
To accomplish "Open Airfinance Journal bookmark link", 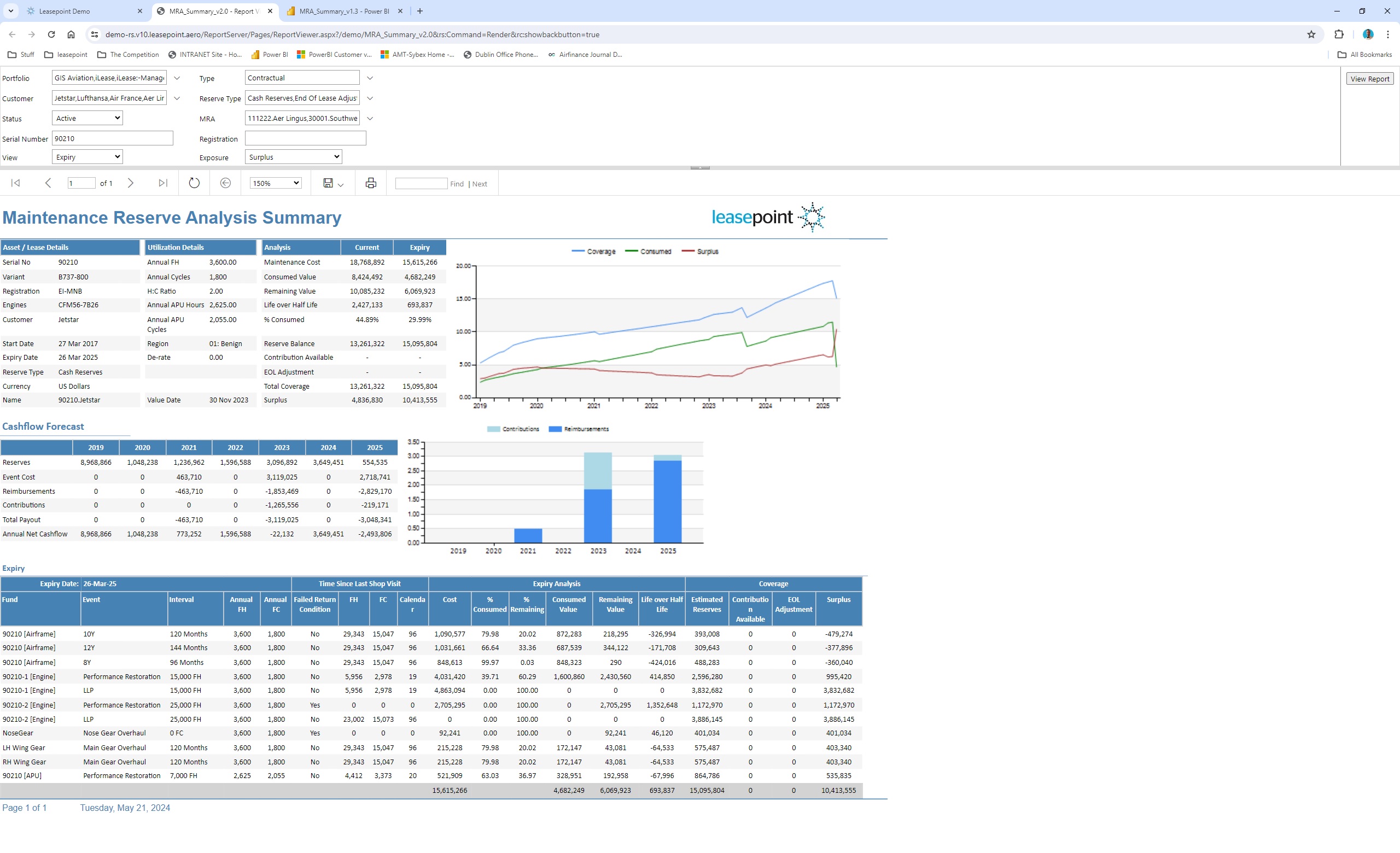I will coord(585,55).
